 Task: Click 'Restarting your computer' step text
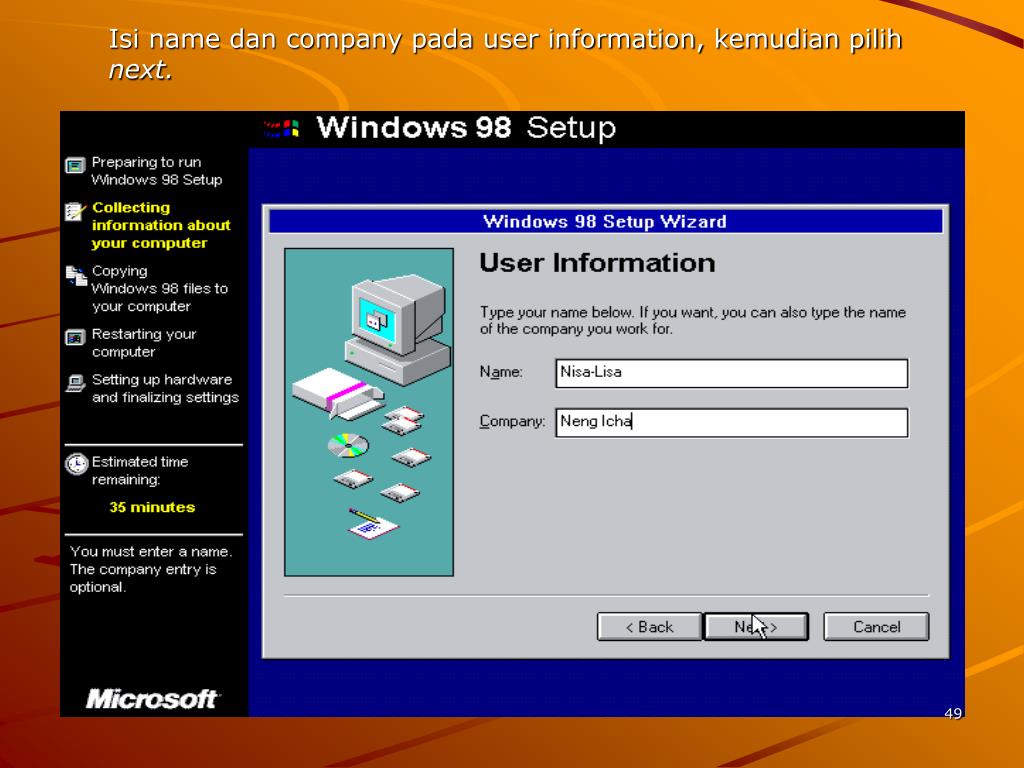click(144, 343)
